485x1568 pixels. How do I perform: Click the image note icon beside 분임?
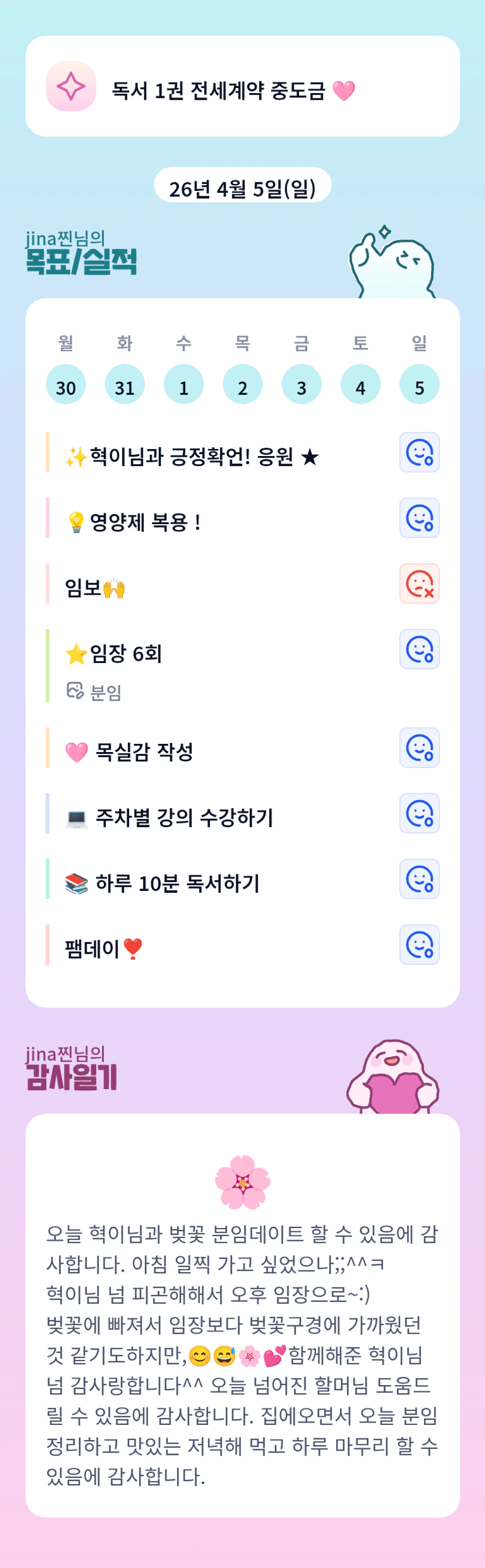pyautogui.click(x=74, y=691)
